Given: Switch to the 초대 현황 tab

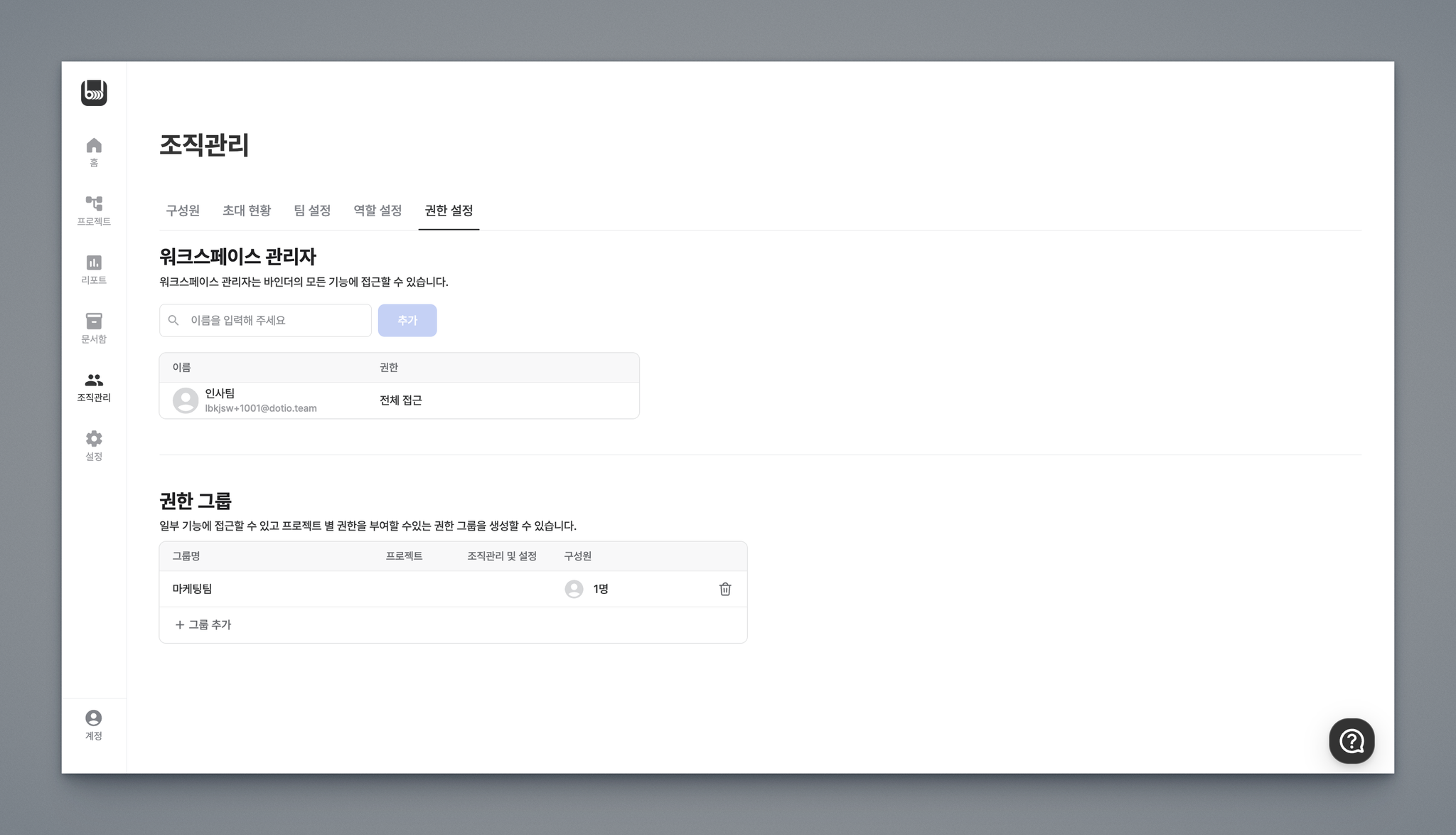Looking at the screenshot, I should point(247,211).
